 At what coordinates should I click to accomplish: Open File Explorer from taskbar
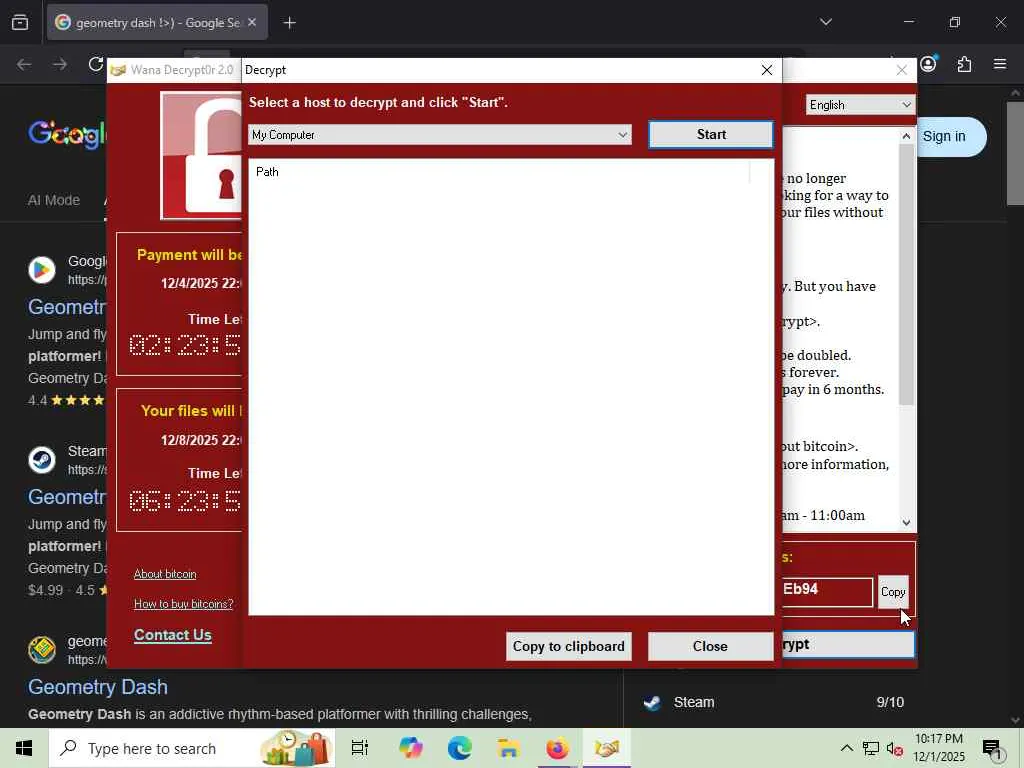508,748
